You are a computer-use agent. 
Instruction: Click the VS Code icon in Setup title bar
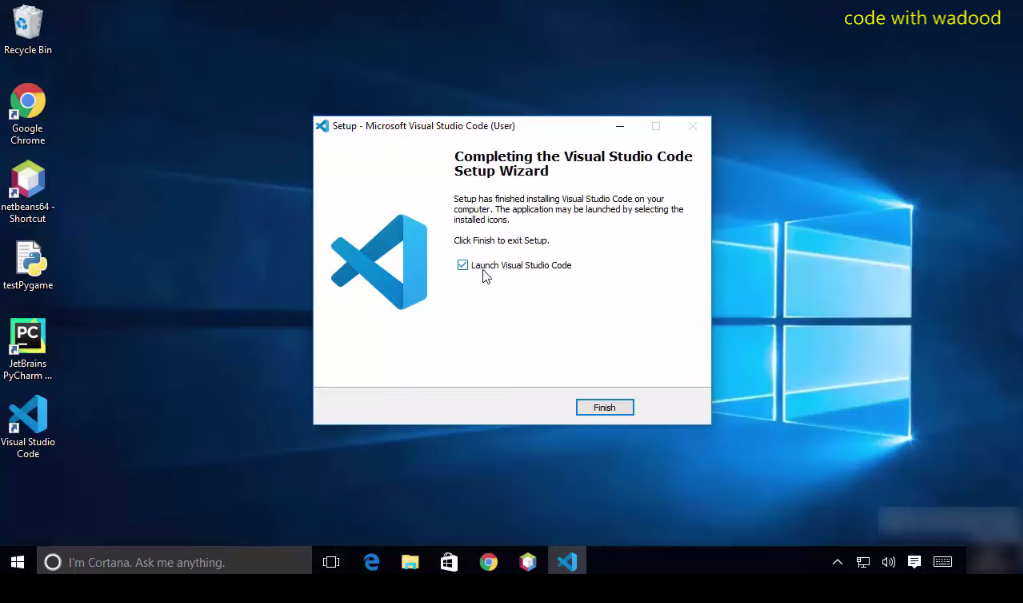[x=322, y=126]
